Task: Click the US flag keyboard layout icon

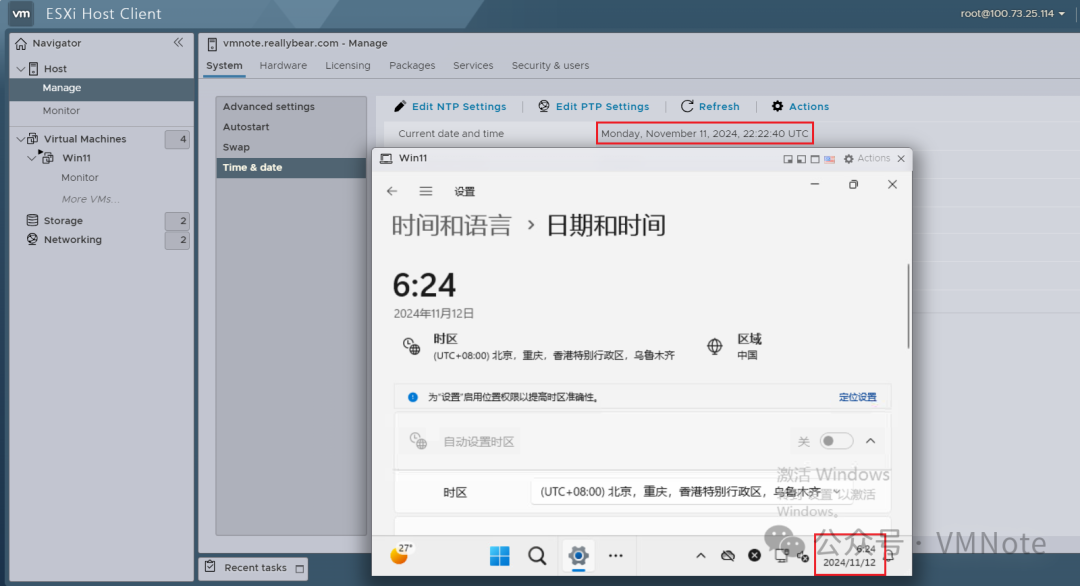Action: coord(829,159)
